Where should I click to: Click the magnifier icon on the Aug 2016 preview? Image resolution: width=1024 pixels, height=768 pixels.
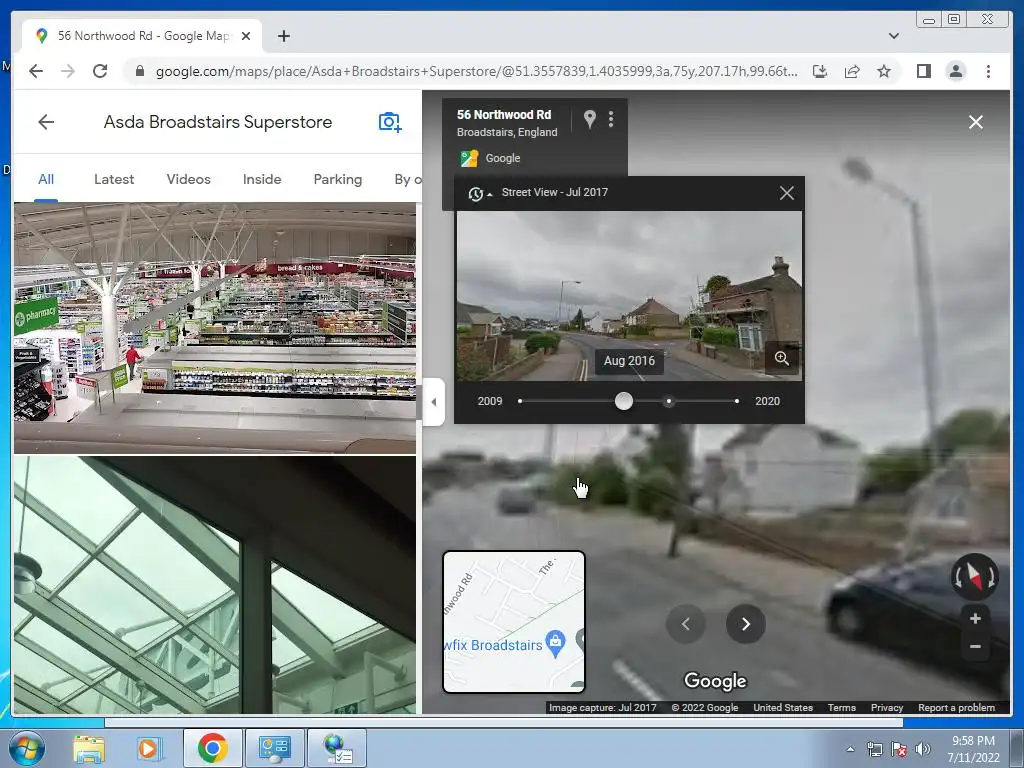click(x=782, y=358)
